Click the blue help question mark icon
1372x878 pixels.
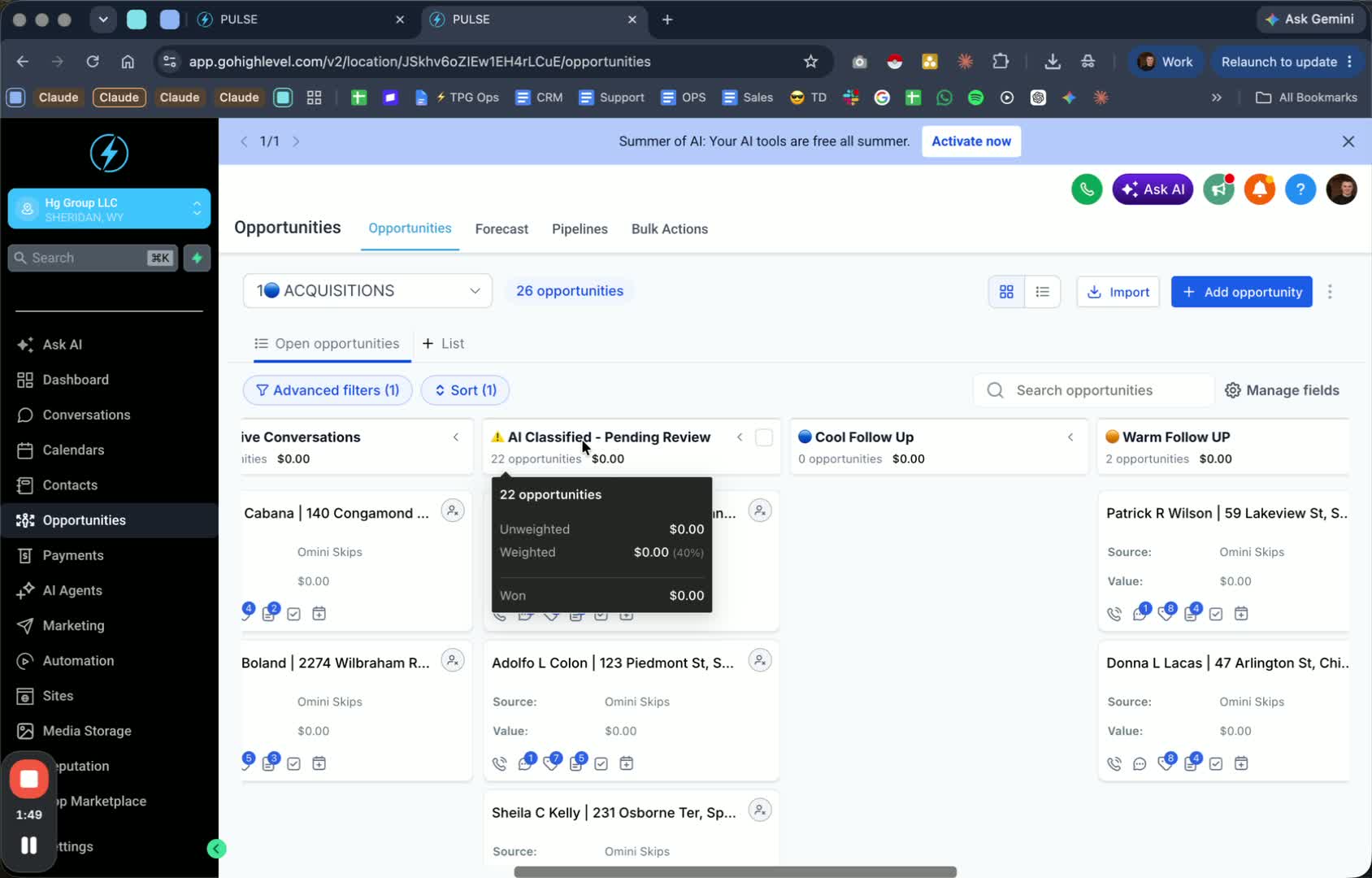coord(1300,189)
